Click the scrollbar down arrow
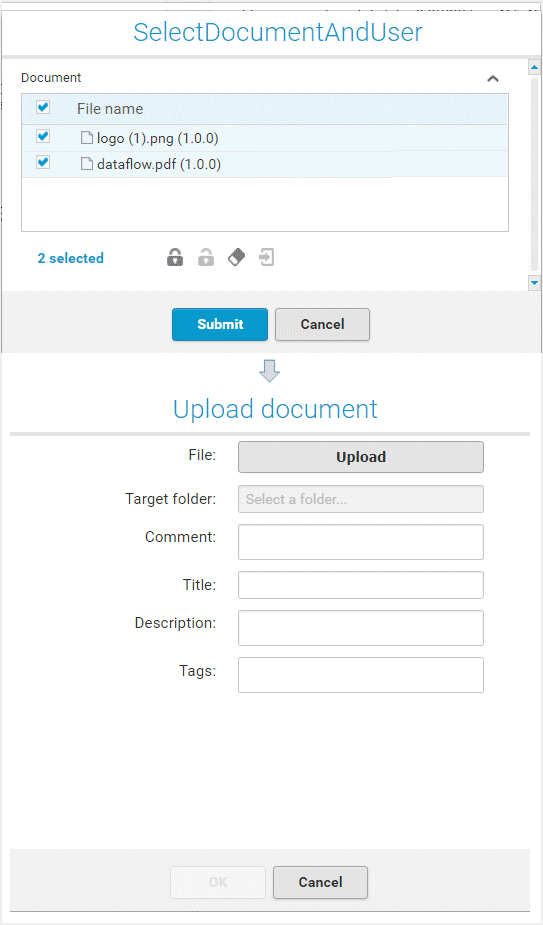This screenshot has height=925, width=543. [534, 283]
